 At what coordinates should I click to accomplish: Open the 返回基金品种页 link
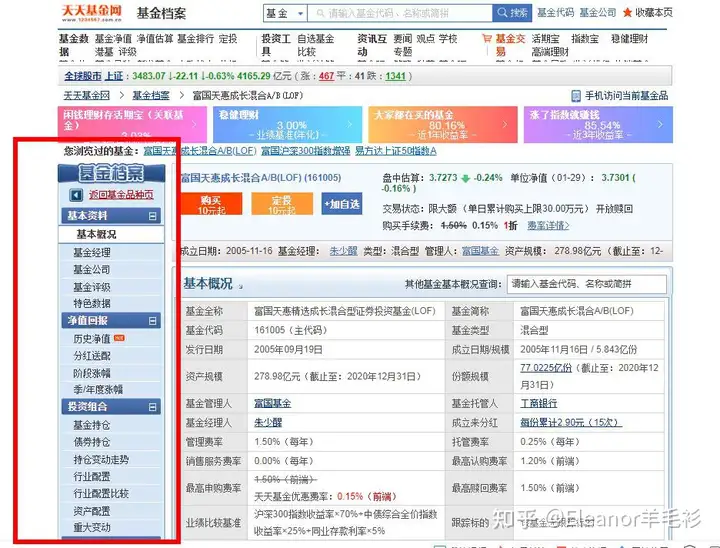click(121, 195)
